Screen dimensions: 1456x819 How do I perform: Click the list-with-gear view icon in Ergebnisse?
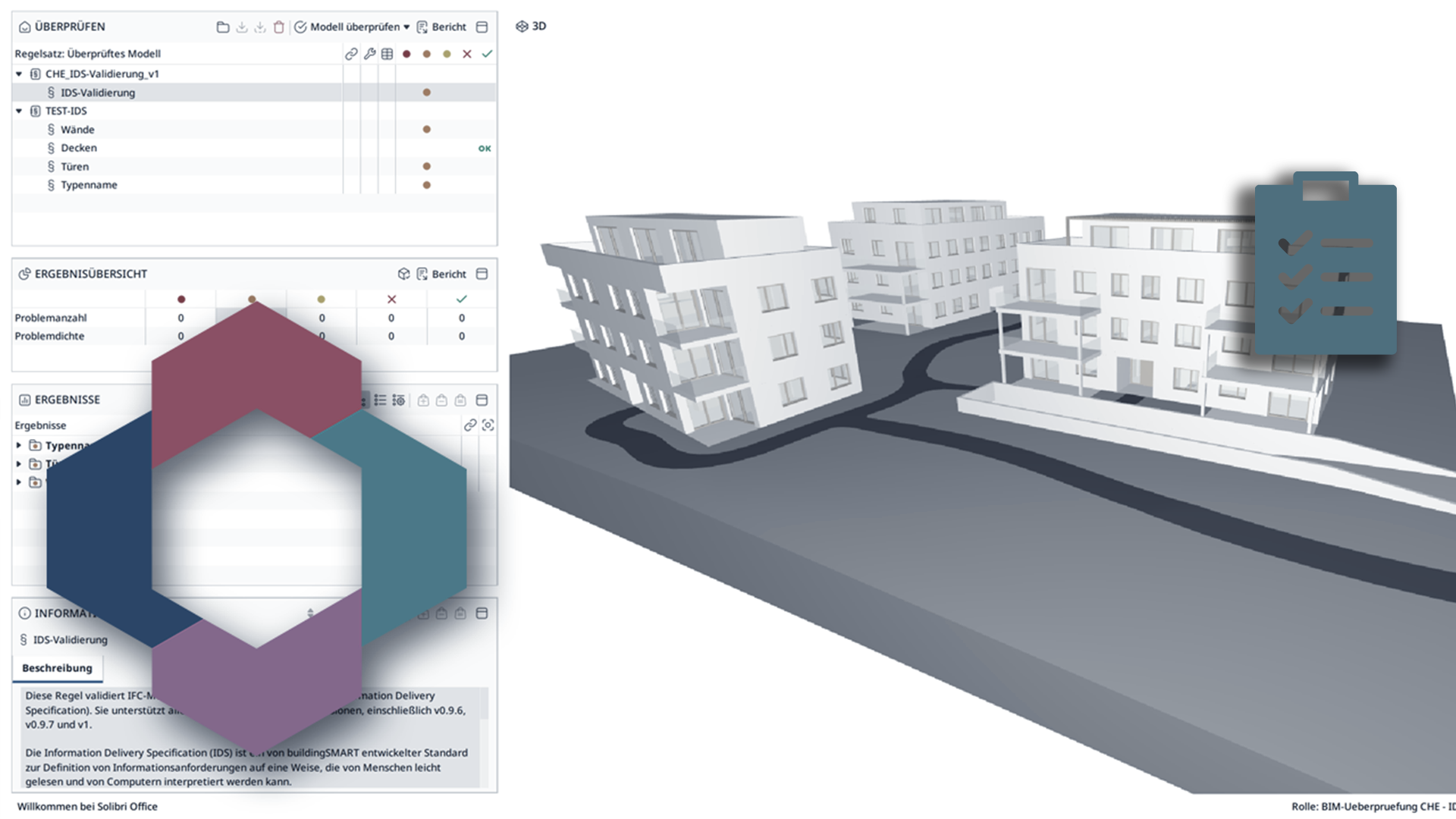pos(399,400)
